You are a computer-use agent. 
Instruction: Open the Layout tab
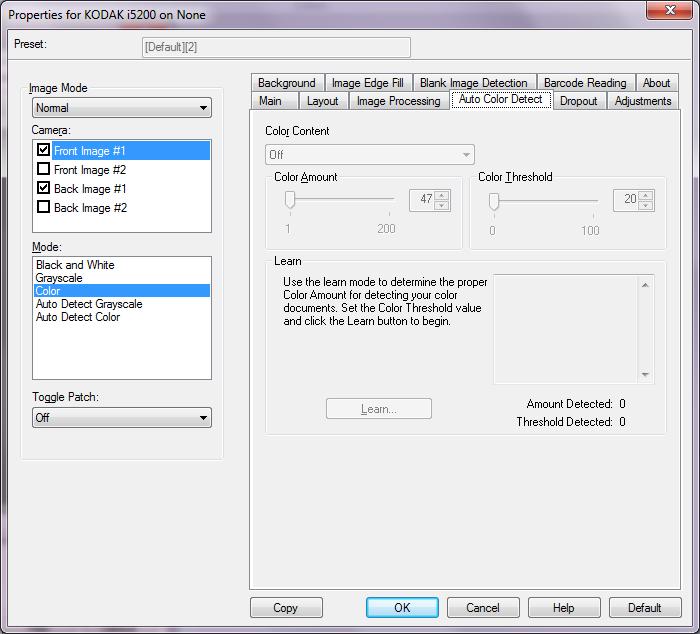tap(322, 101)
